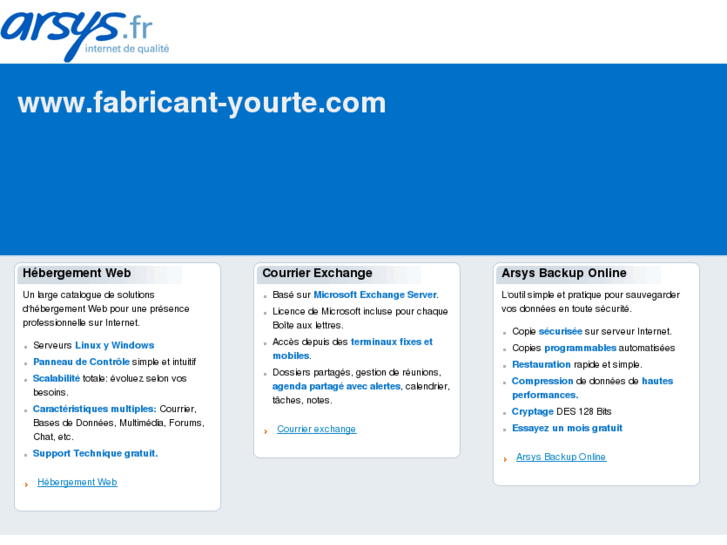Click orange arrow beside Hébergement Web link
The height and width of the screenshot is (545, 727).
26,485
